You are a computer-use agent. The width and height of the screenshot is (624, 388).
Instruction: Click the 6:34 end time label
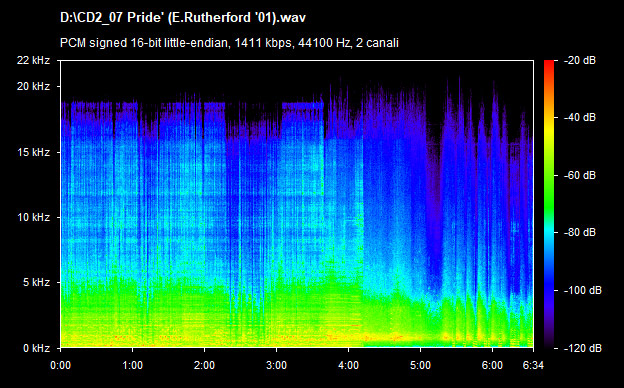click(x=533, y=365)
